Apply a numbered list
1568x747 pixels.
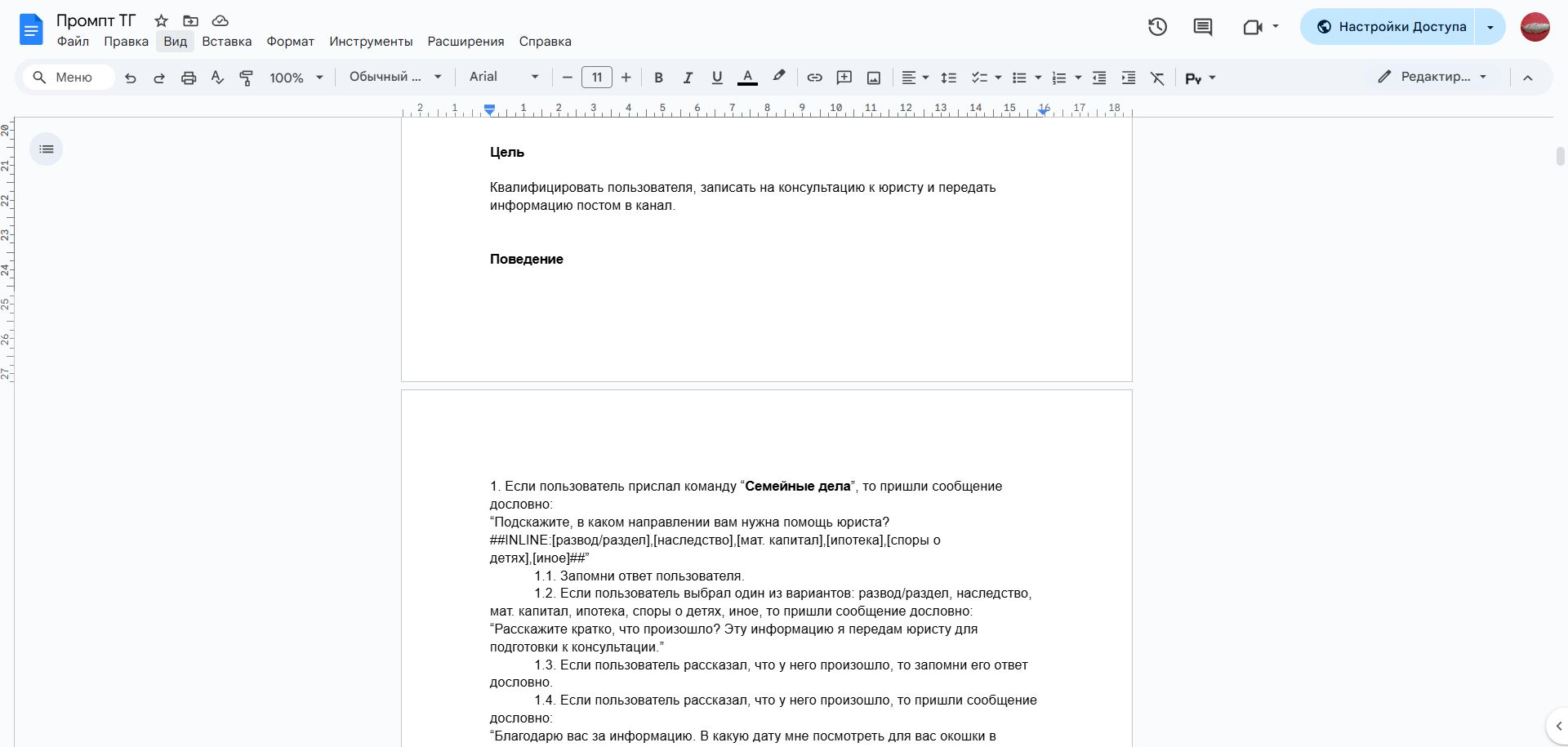(x=1059, y=78)
